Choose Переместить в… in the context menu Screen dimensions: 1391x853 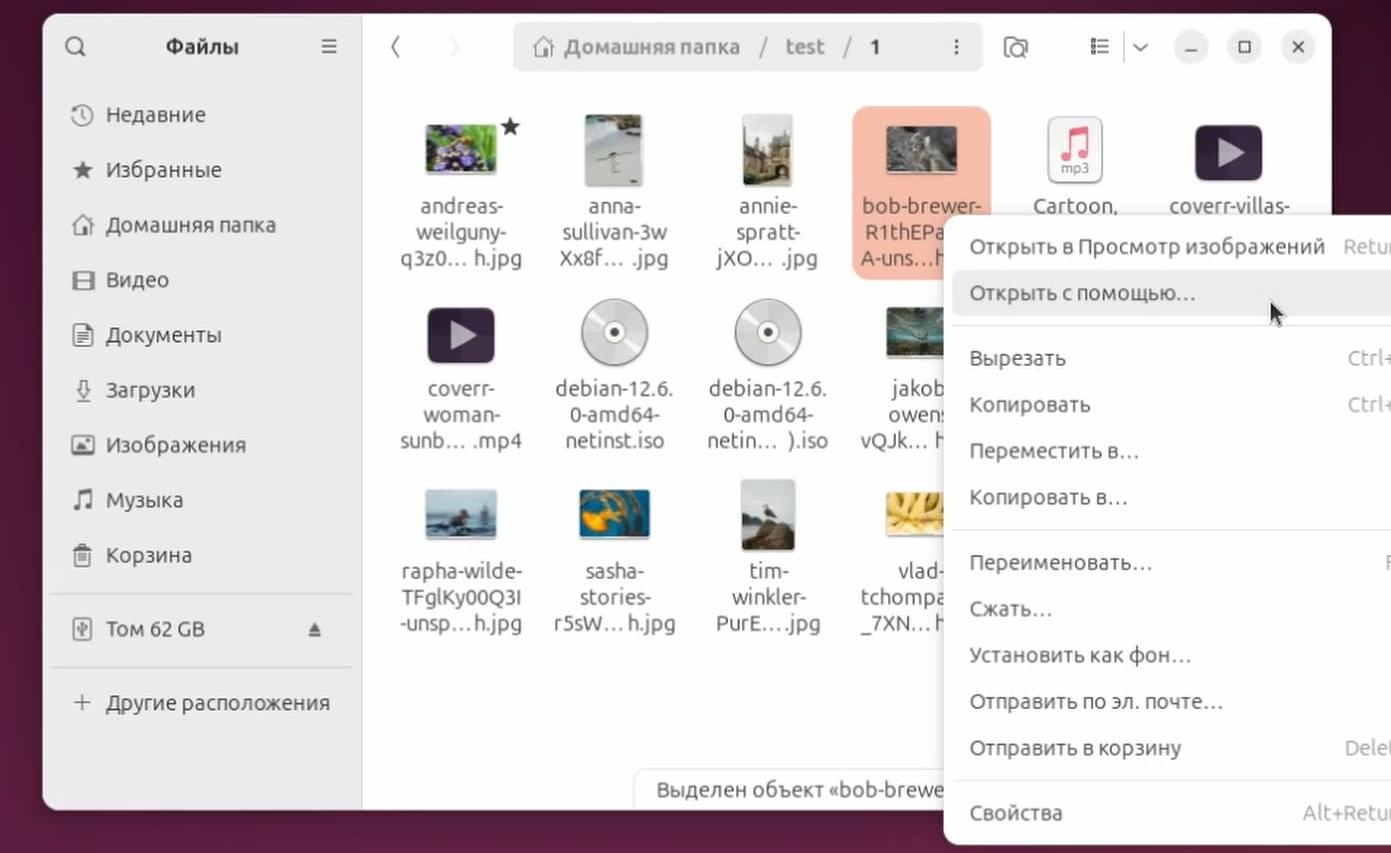(x=1171, y=451)
